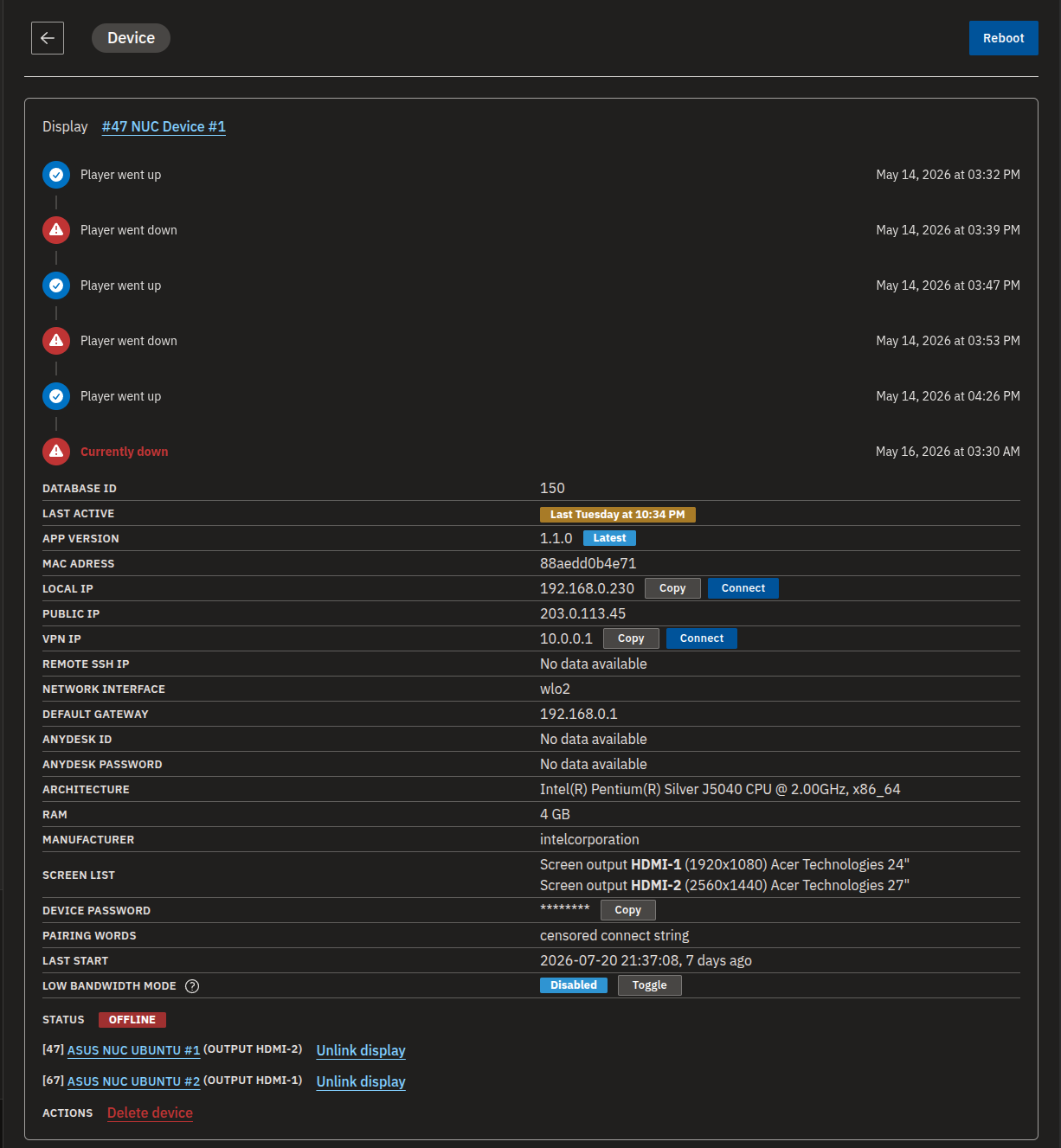Select the MAC address 88aedd0b4e71
The height and width of the screenshot is (1148, 1061).
point(588,563)
